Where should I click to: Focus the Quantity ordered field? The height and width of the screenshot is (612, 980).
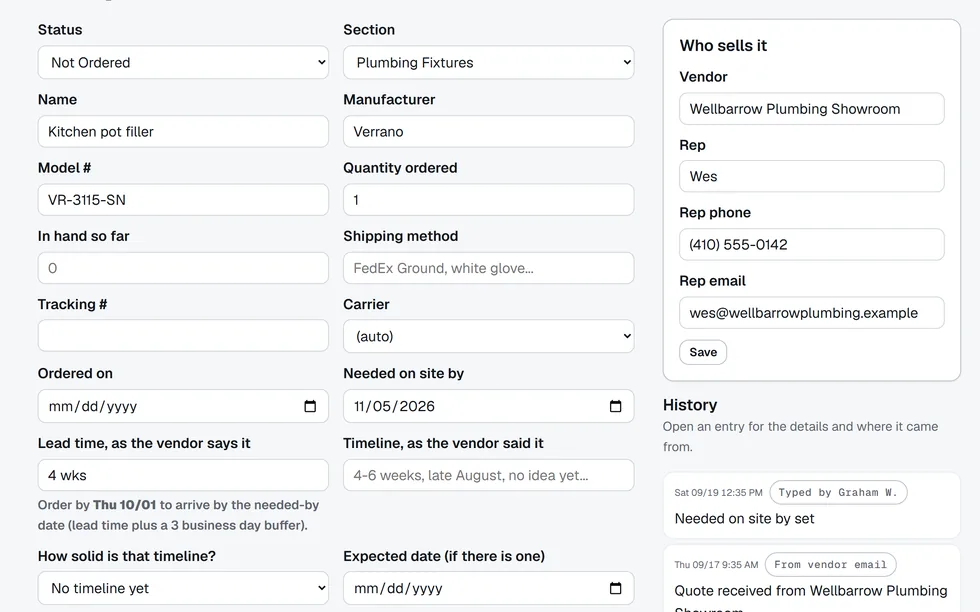point(489,200)
